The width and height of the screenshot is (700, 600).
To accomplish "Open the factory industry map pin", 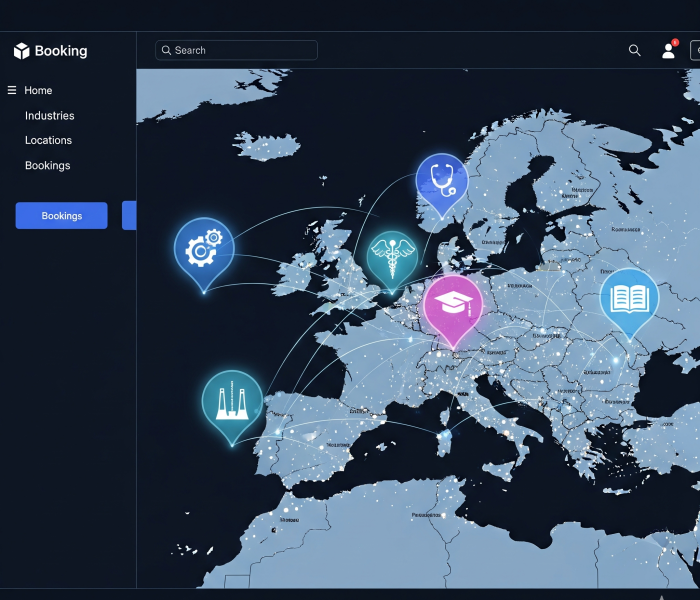I will pyautogui.click(x=232, y=399).
